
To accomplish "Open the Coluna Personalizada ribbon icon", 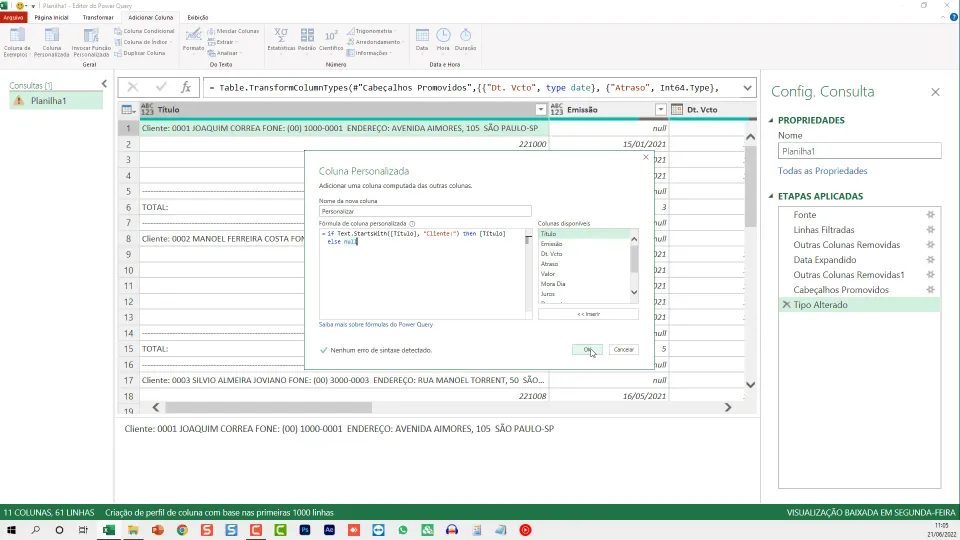I will click(x=51, y=42).
